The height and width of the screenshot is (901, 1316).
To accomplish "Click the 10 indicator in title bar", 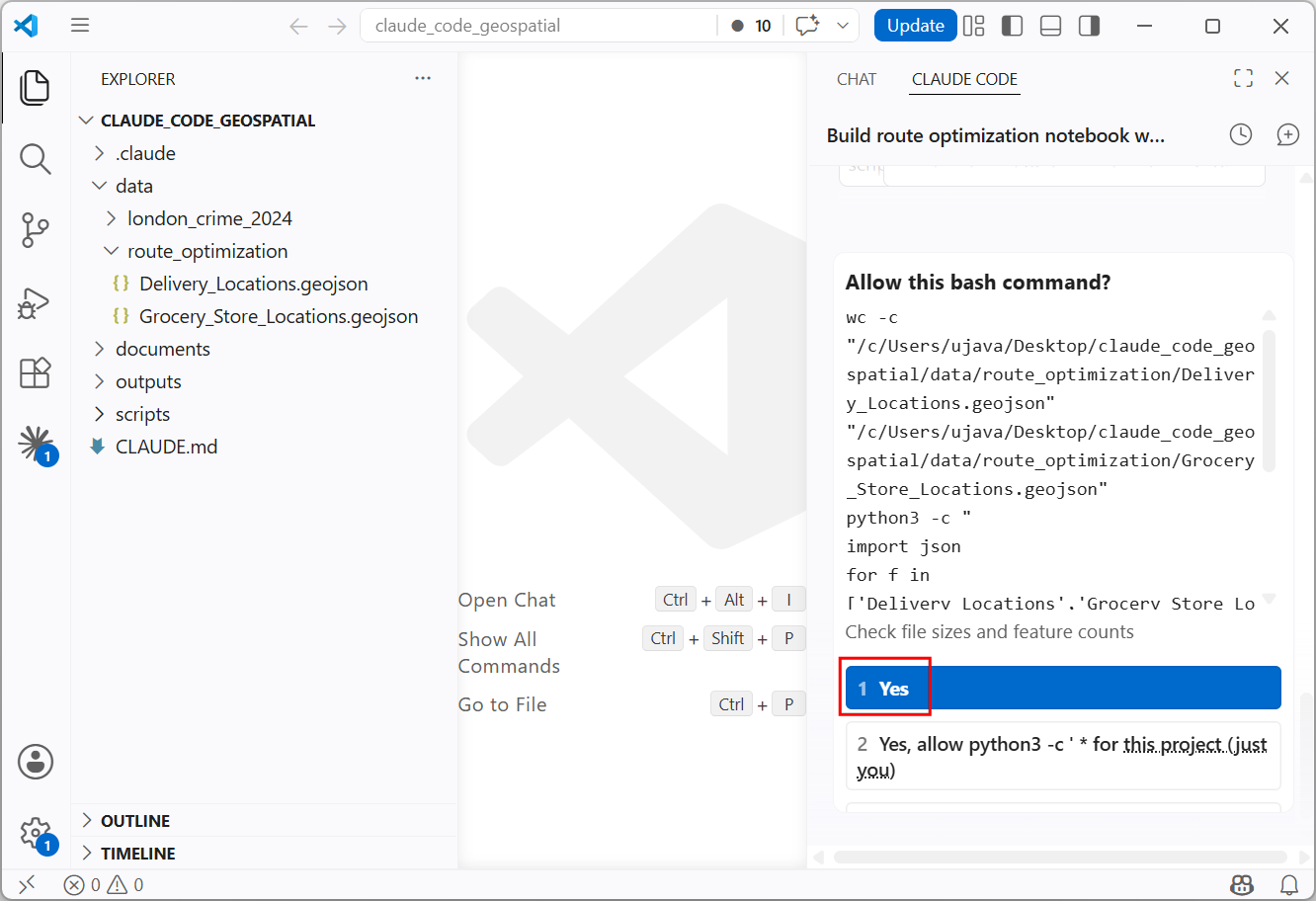I will (752, 26).
